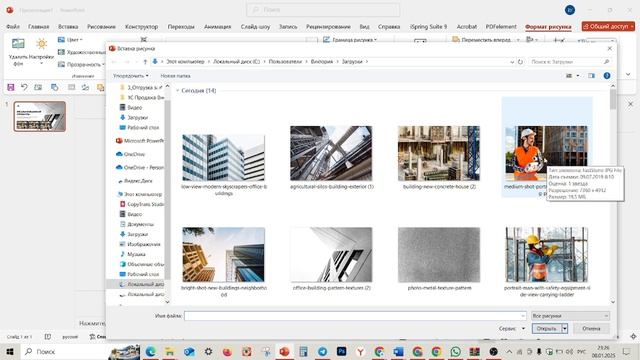The image size is (640, 360).
Task: Open the Все рисунки file type dropdown
Action: [570, 316]
